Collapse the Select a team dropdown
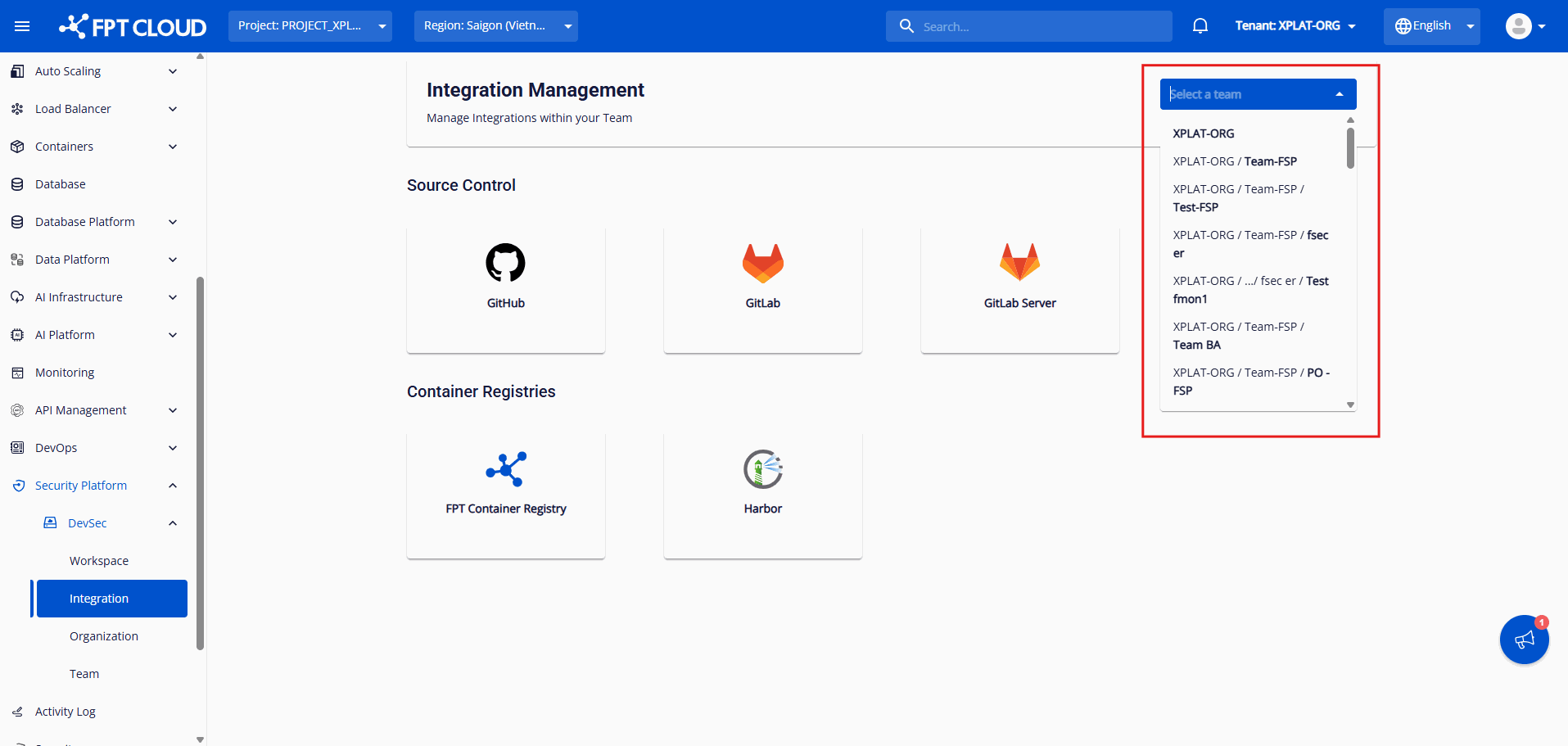The width and height of the screenshot is (1568, 746). (x=1340, y=94)
